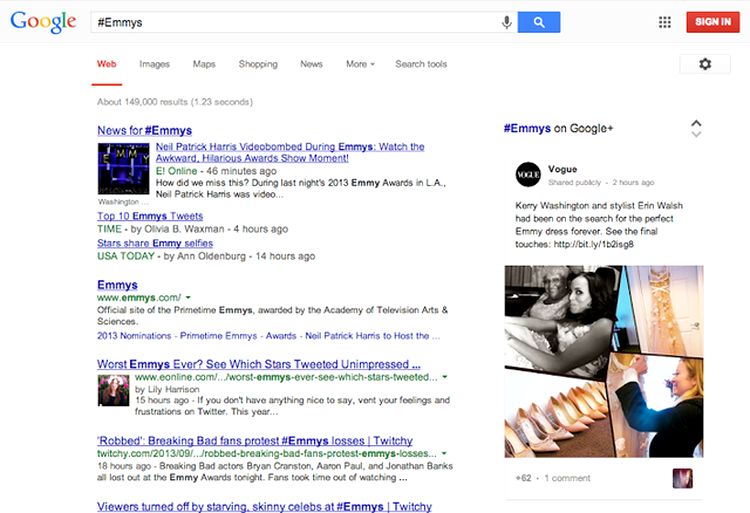Click the 2 hours ago post timestamp
750x513 pixels.
coord(633,183)
